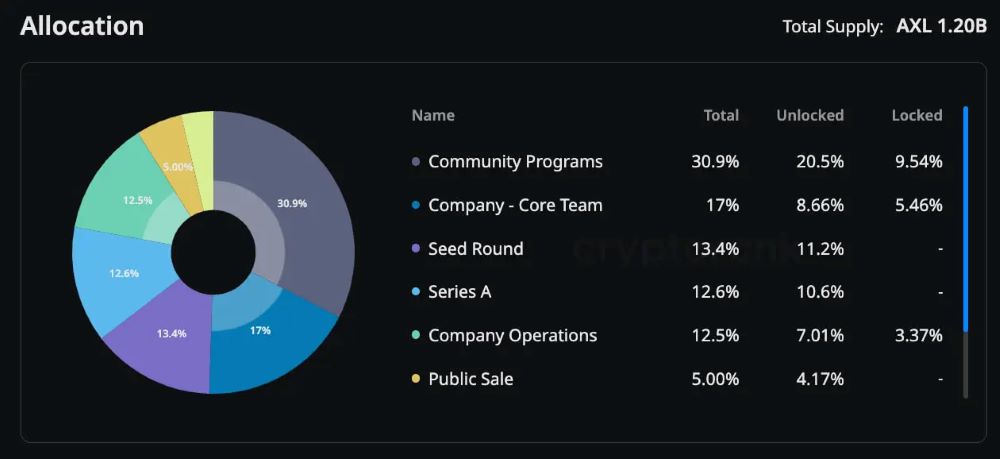1000x459 pixels.
Task: Click the Company - Core Team legend dot
Action: pyautogui.click(x=416, y=206)
